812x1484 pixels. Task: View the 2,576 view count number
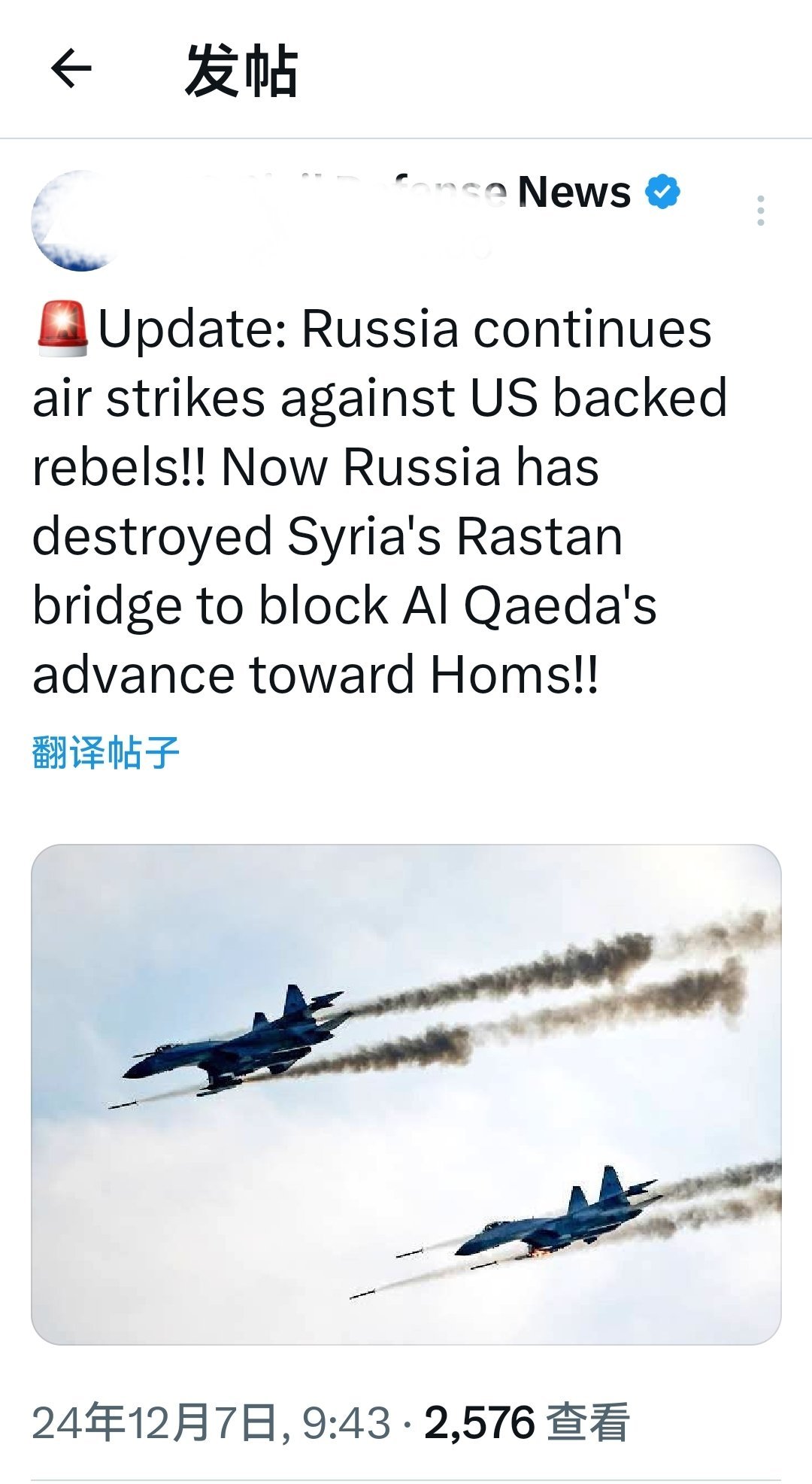click(480, 1423)
